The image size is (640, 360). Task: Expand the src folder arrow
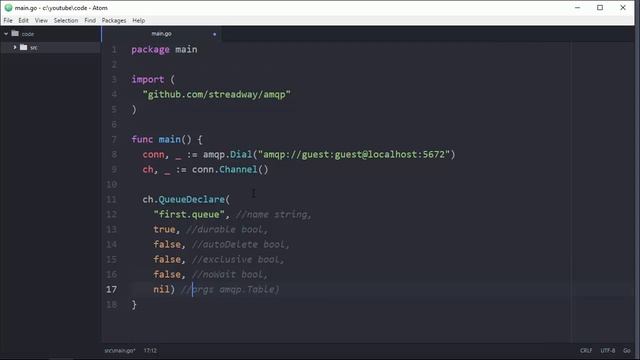15,47
